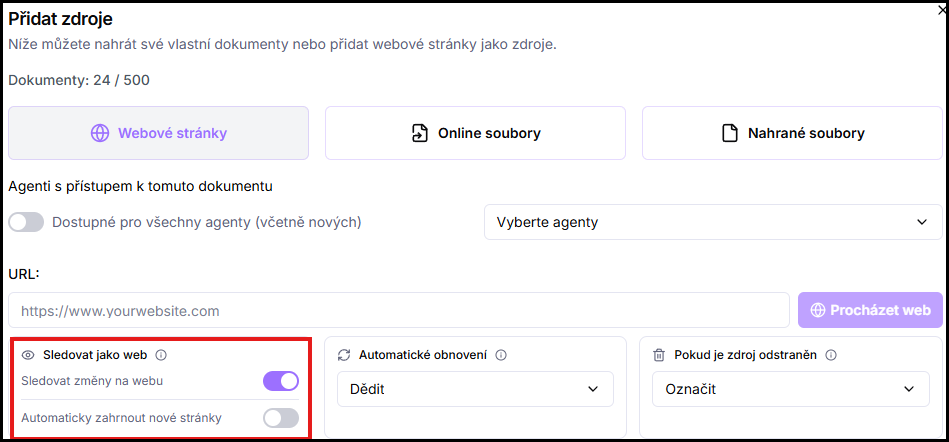The image size is (949, 442).
Task: Click the Procházet web button
Action: [870, 310]
